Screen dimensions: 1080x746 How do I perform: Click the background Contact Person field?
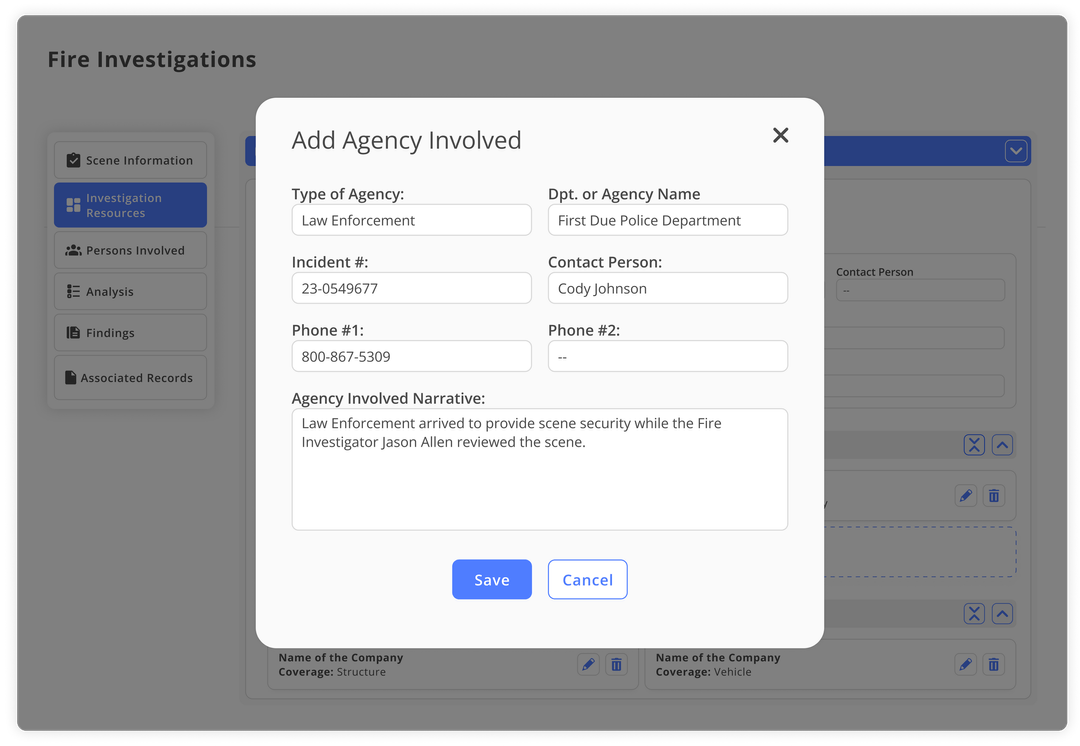pyautogui.click(x=920, y=290)
